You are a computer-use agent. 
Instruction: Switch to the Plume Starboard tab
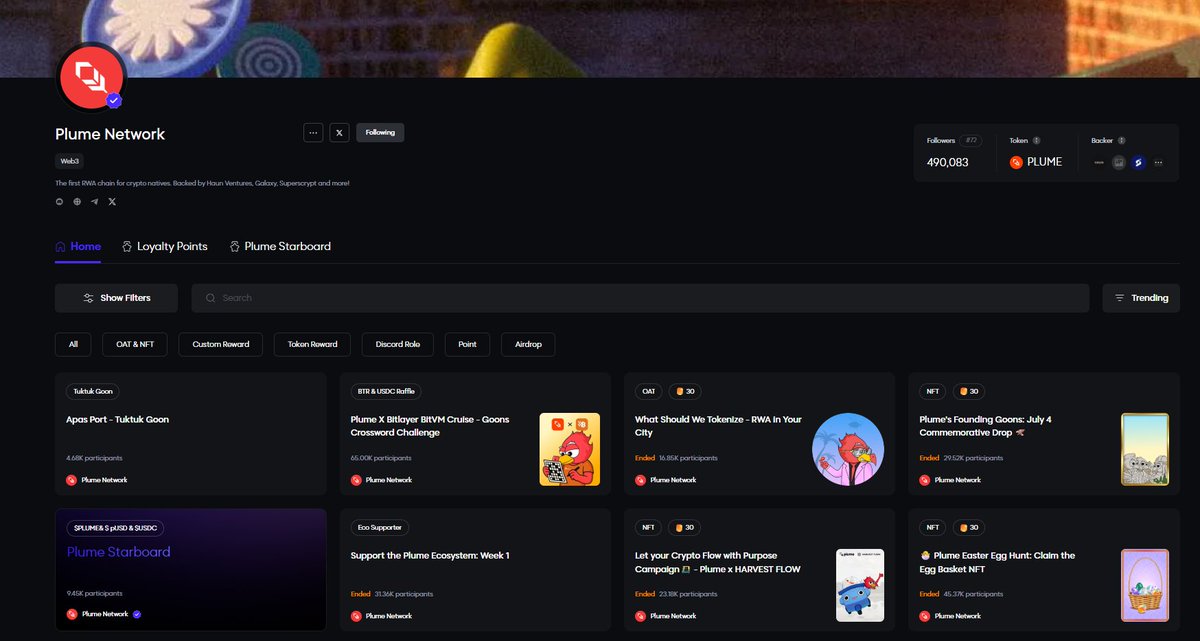pyautogui.click(x=280, y=246)
